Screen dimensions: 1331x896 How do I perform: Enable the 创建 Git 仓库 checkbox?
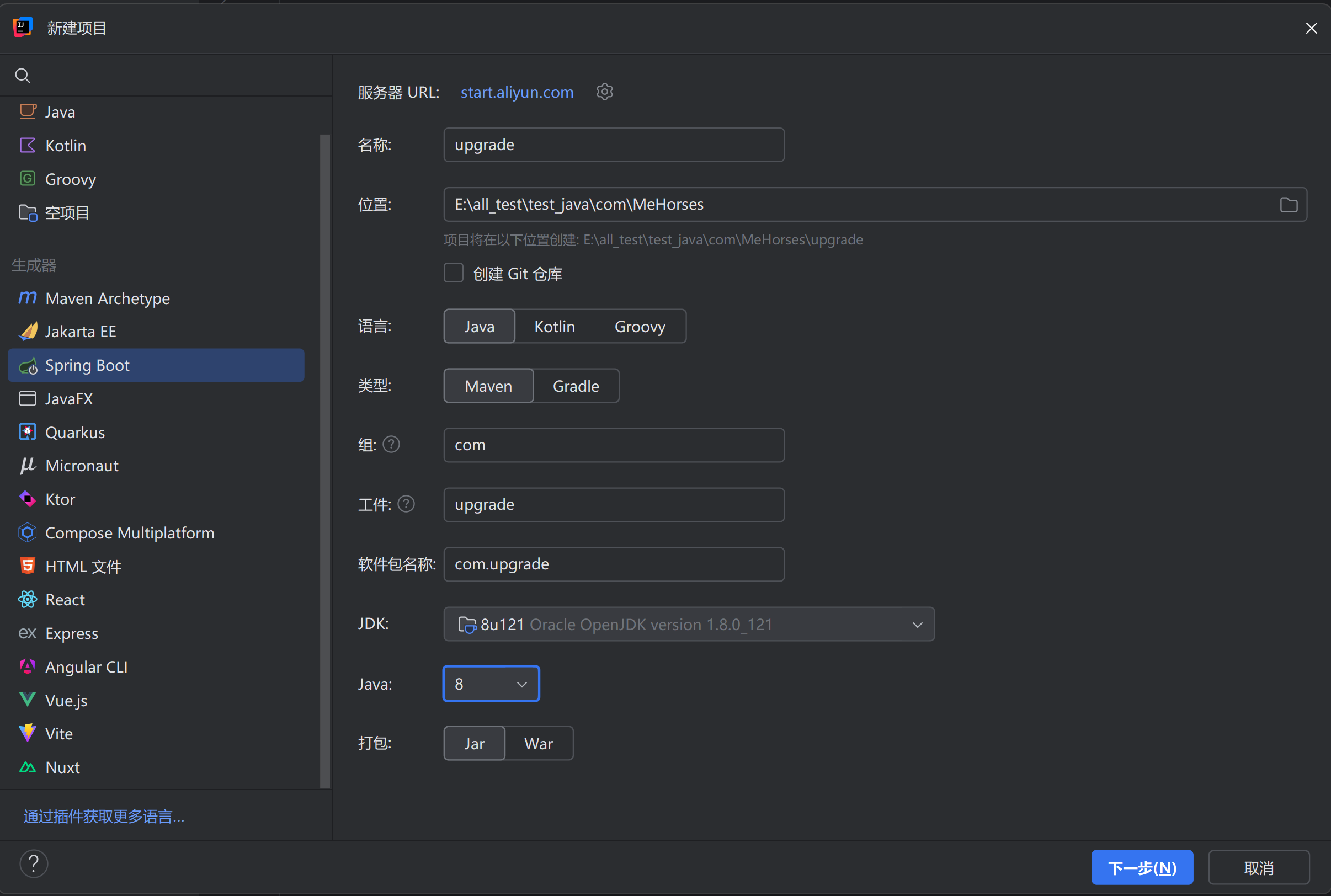point(453,273)
